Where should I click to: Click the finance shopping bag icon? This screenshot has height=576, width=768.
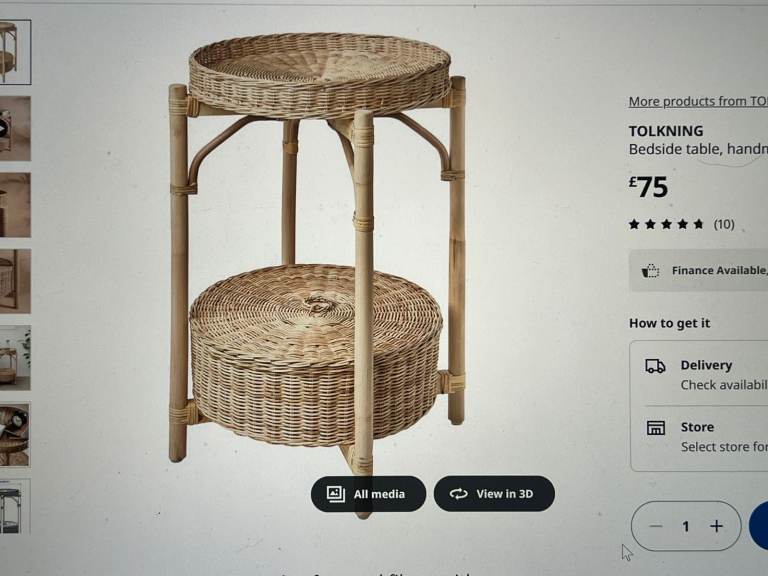click(651, 271)
